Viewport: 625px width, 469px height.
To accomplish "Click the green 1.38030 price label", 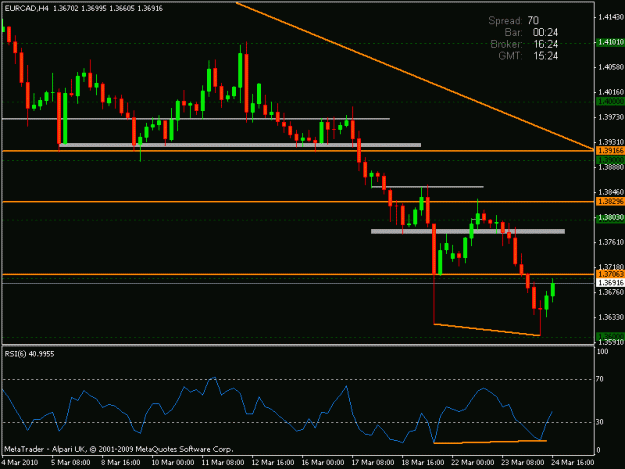I will point(610,218).
